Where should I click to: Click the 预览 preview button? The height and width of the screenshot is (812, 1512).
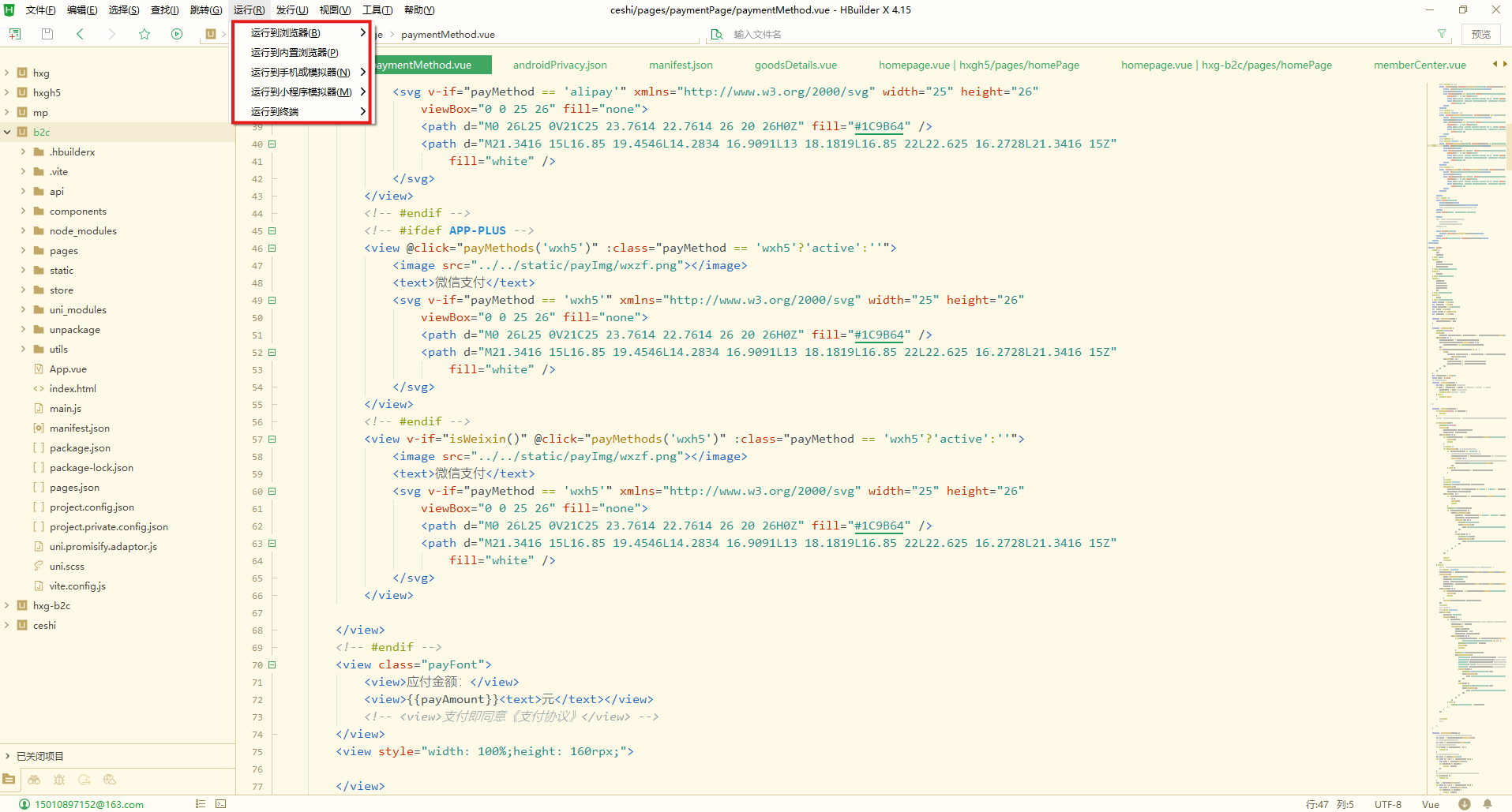coord(1481,34)
